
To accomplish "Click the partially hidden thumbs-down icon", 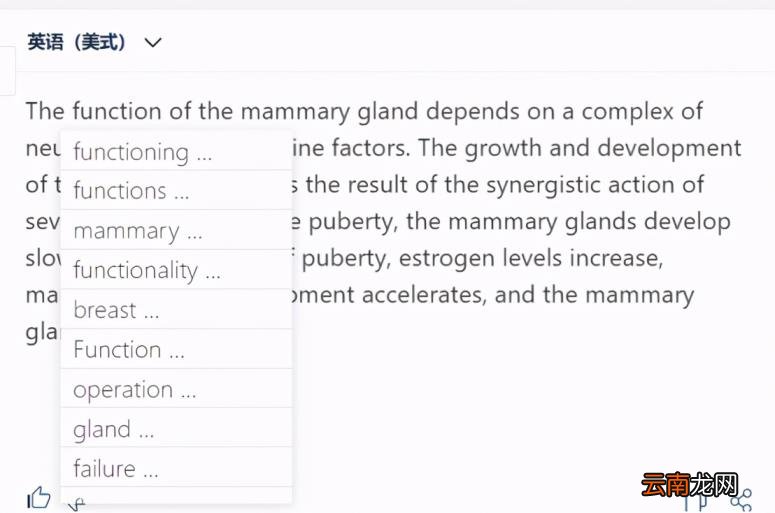I will coord(77,505).
